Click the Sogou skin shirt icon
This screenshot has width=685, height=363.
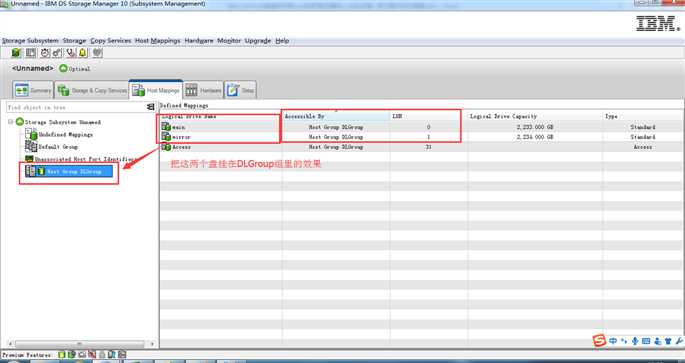[668, 341]
